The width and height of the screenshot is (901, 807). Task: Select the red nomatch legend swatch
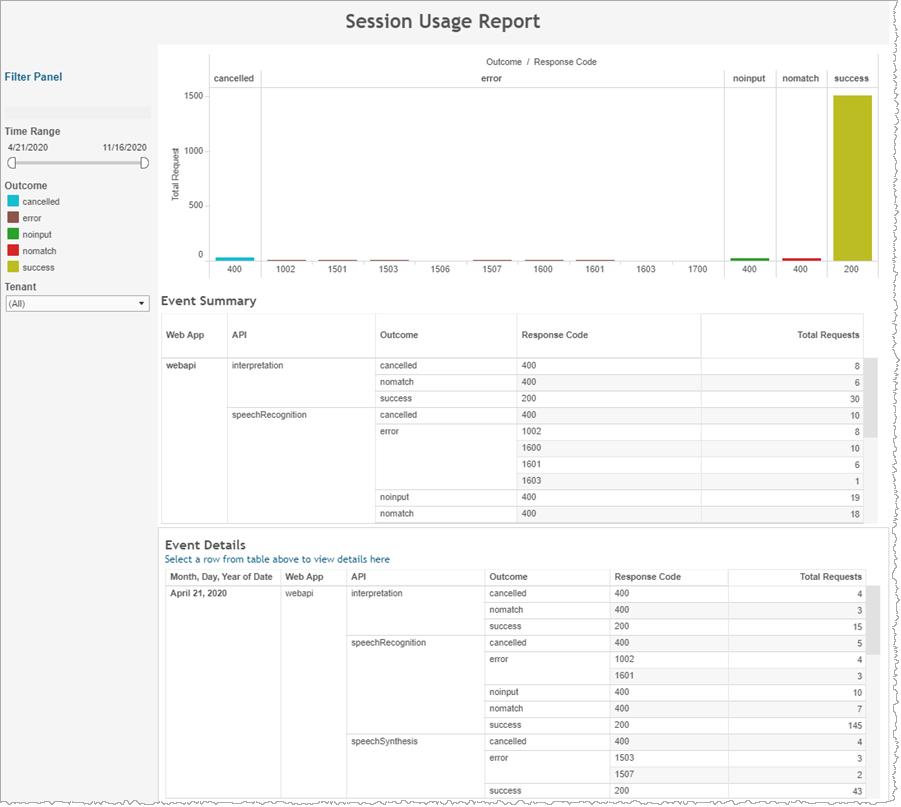(13, 251)
